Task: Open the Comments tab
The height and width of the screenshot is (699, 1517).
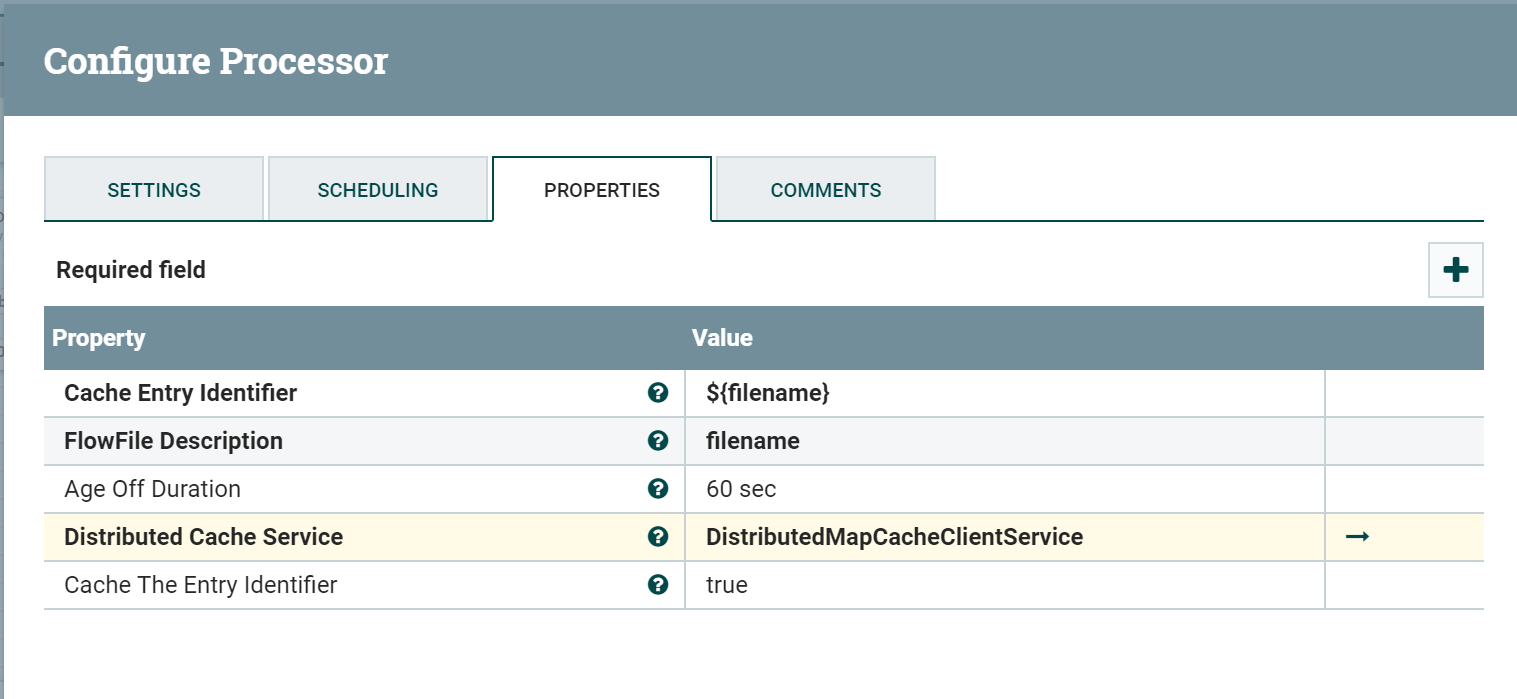Action: 824,189
